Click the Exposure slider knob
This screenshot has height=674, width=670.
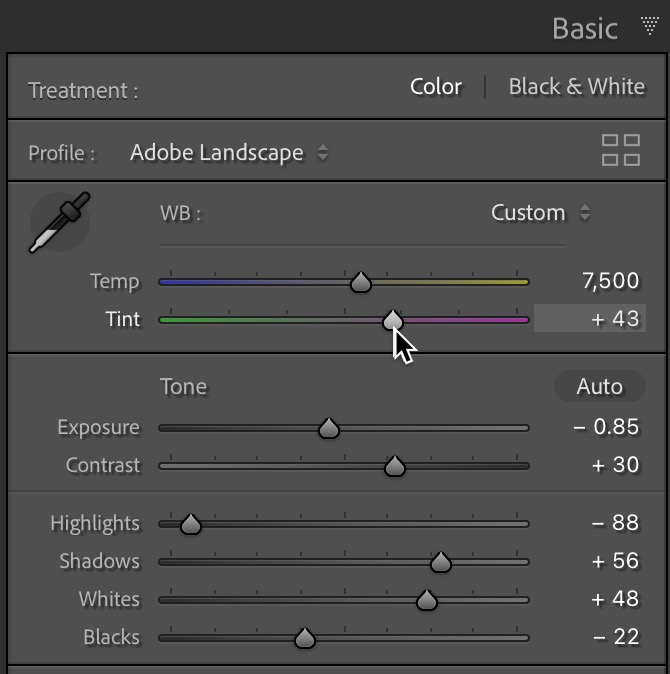click(x=329, y=428)
